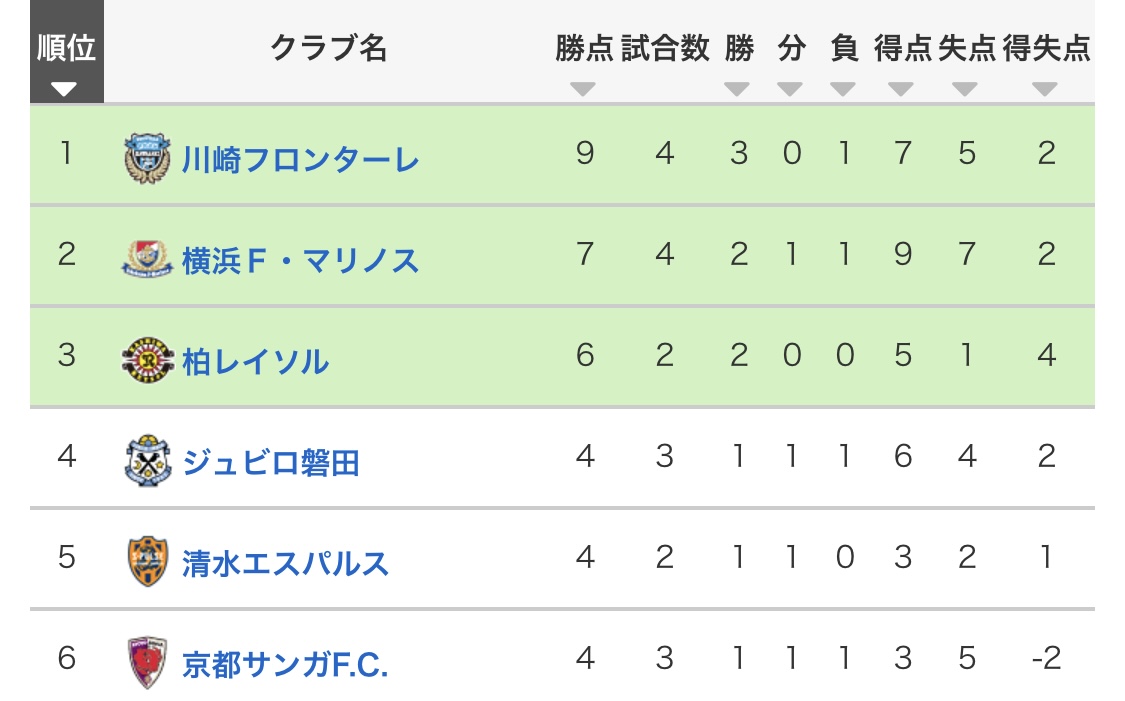Sort by 得失点 goal difference arrow
This screenshot has height=701, width=1125.
[x=1045, y=90]
